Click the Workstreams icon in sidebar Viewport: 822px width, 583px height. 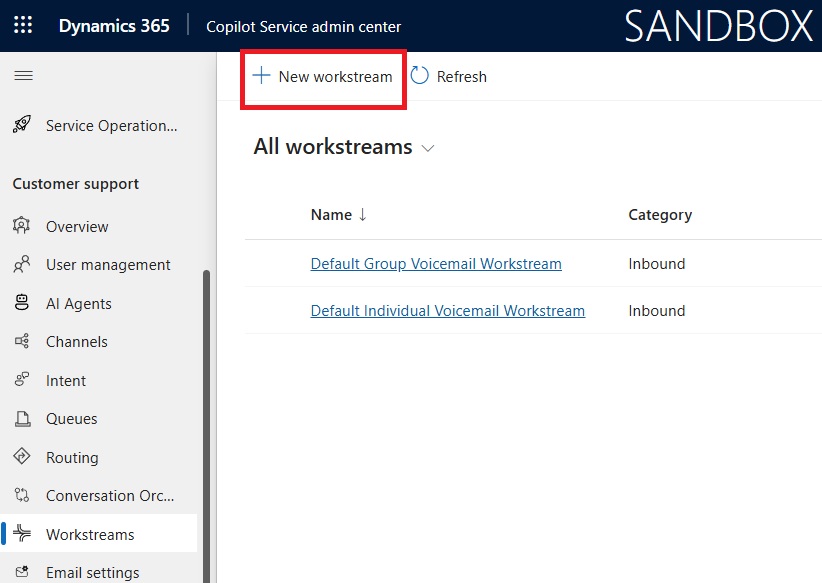tap(22, 533)
